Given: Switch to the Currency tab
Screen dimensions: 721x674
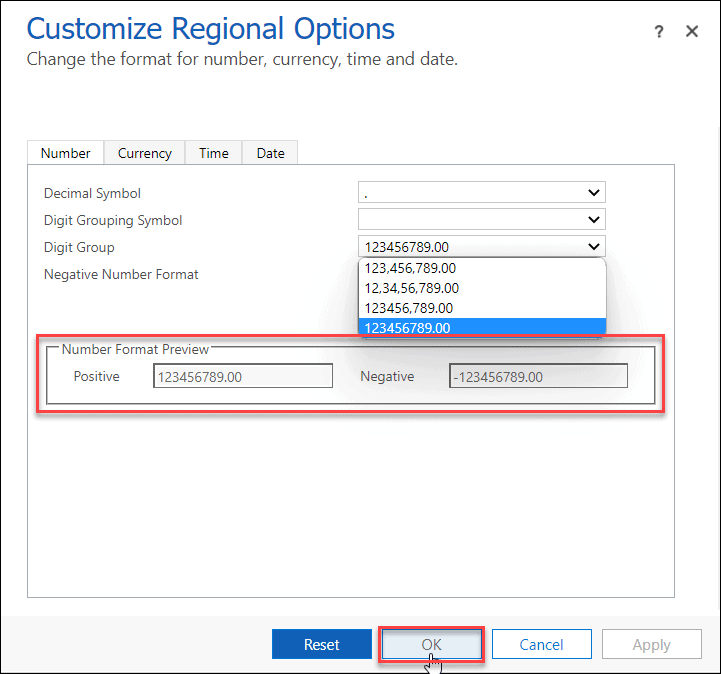Looking at the screenshot, I should pos(144,153).
